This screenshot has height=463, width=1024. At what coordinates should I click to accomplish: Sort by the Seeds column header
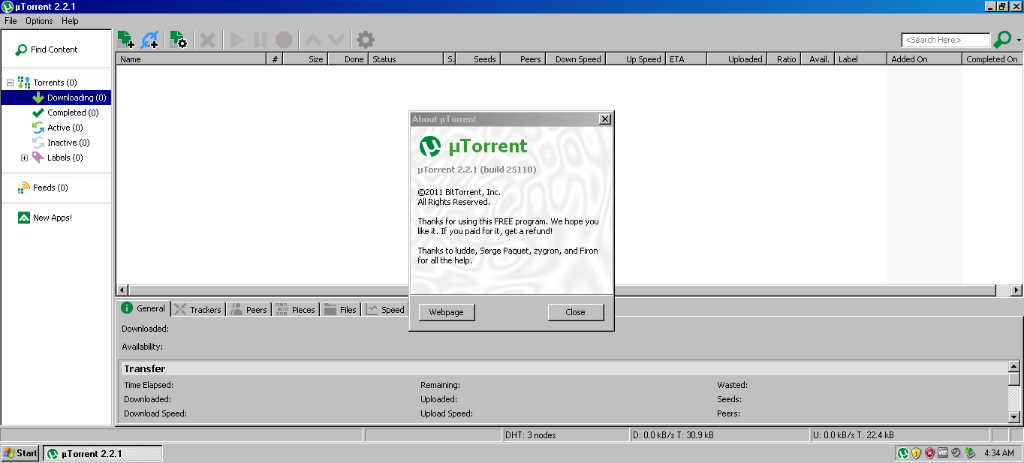[x=478, y=59]
